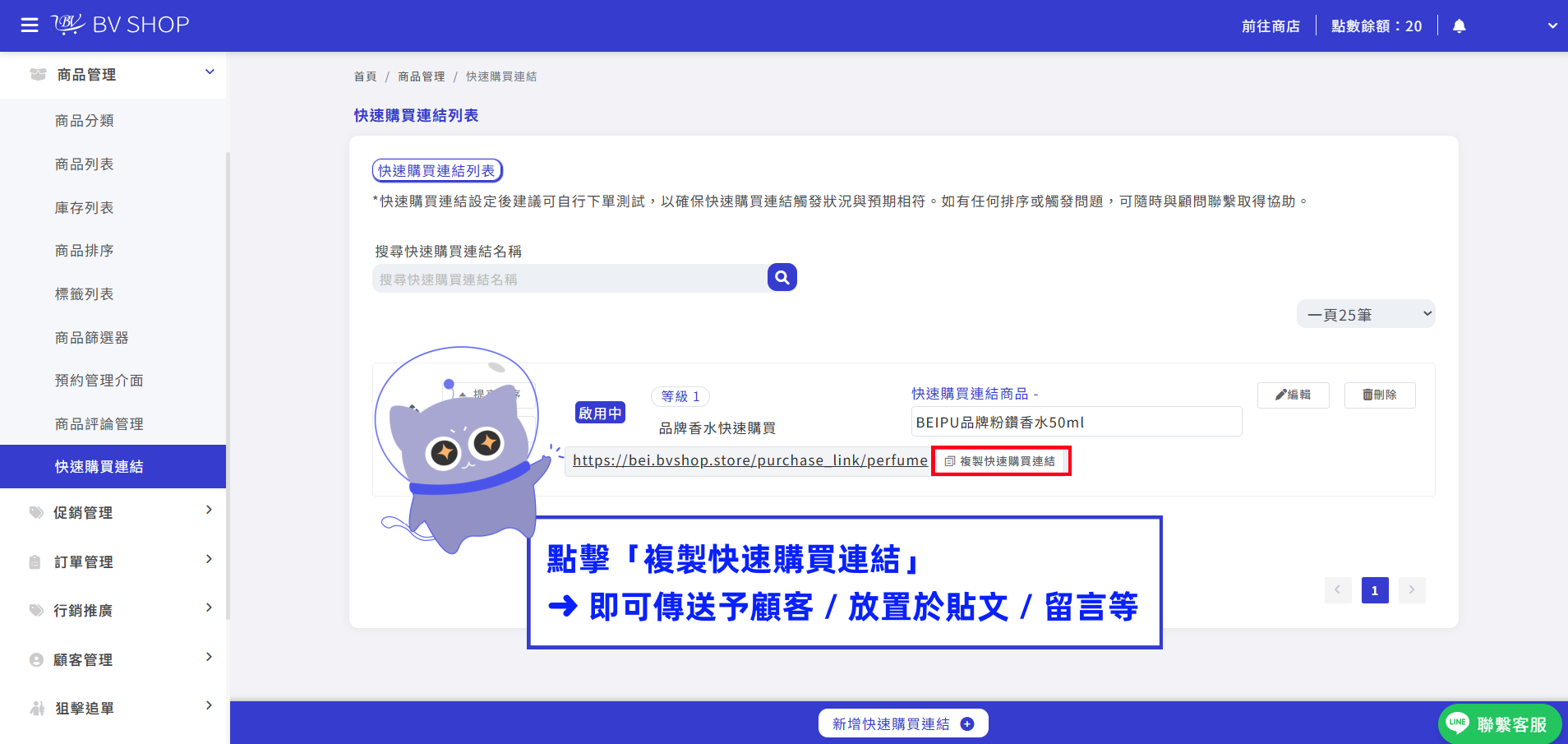Open the notifications bell
The height and width of the screenshot is (744, 1568).
point(1460,26)
